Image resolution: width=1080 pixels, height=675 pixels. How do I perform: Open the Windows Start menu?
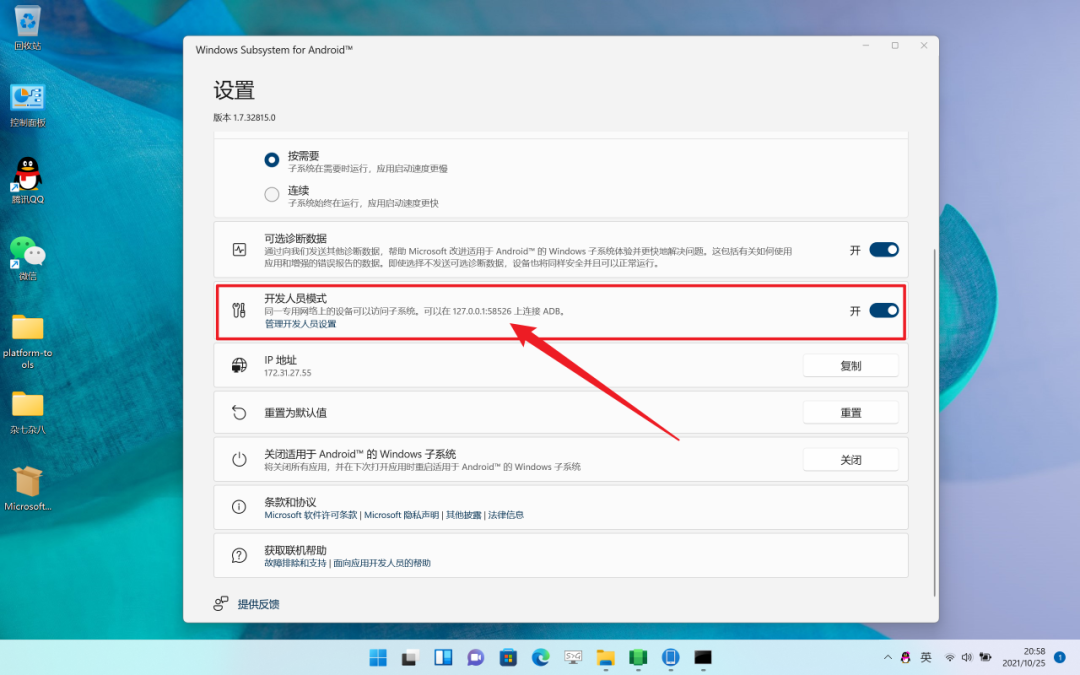378,657
